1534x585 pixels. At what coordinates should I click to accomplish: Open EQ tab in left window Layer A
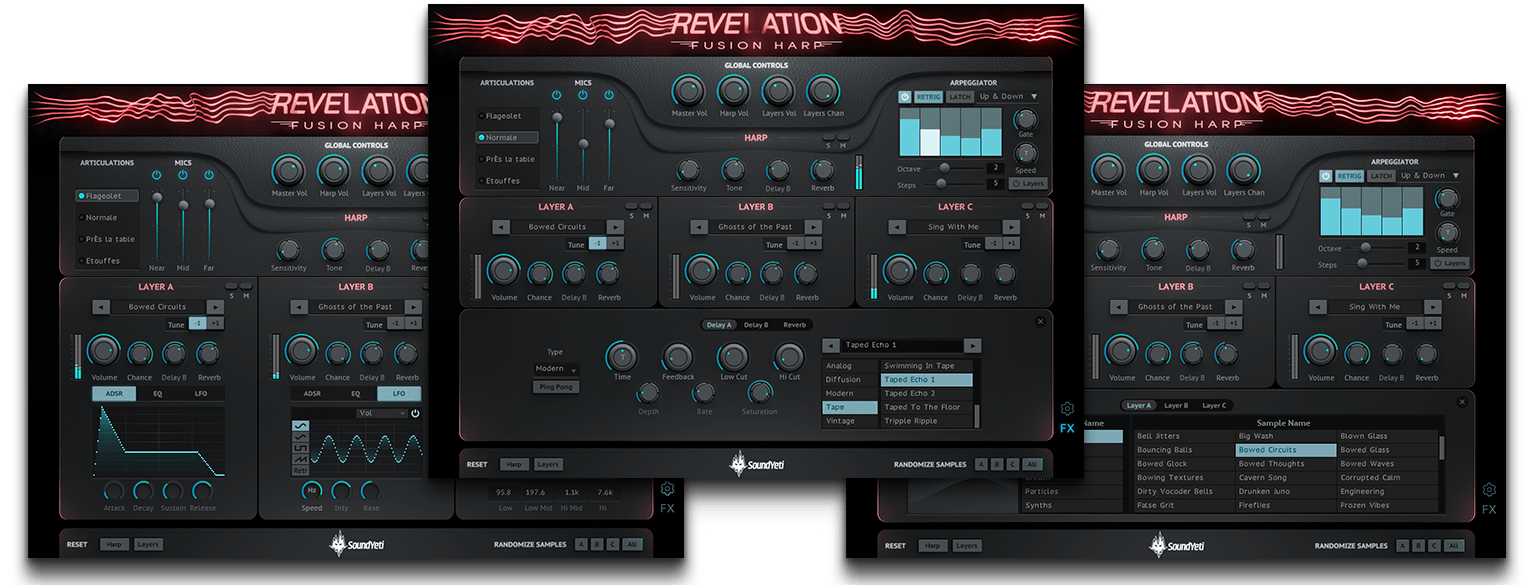point(158,394)
